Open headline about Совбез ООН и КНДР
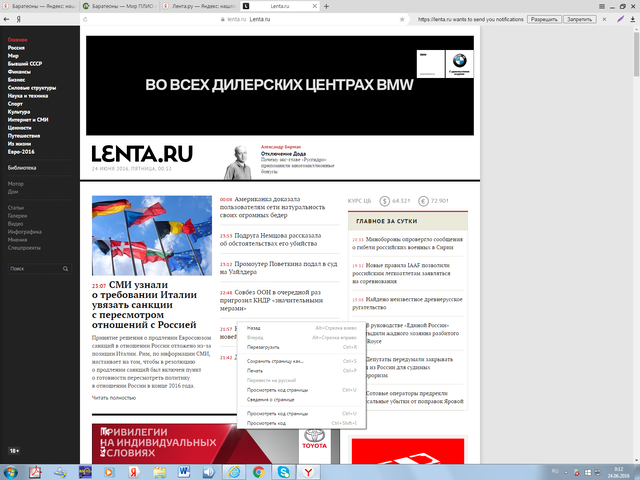640x480 pixels. coord(271,300)
